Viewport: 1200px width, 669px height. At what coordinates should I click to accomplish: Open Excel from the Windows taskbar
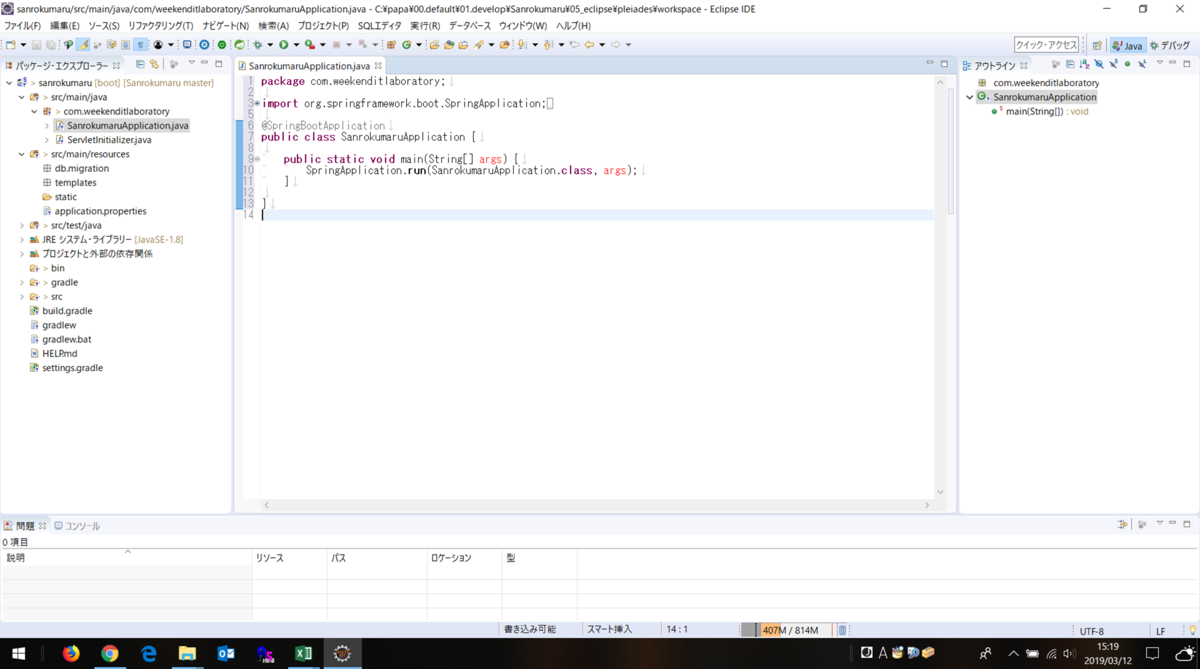[304, 655]
